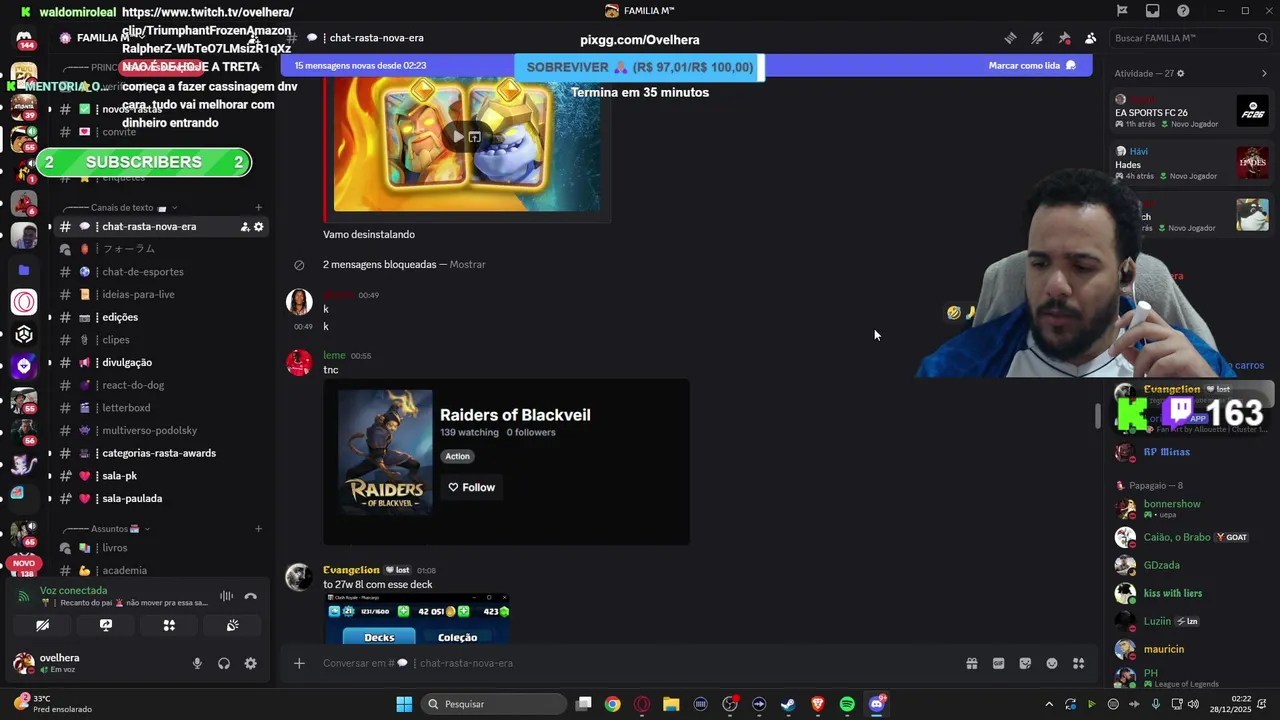Viewport: 1280px width, 720px height.
Task: Open livros forum channel
Action: click(159, 548)
